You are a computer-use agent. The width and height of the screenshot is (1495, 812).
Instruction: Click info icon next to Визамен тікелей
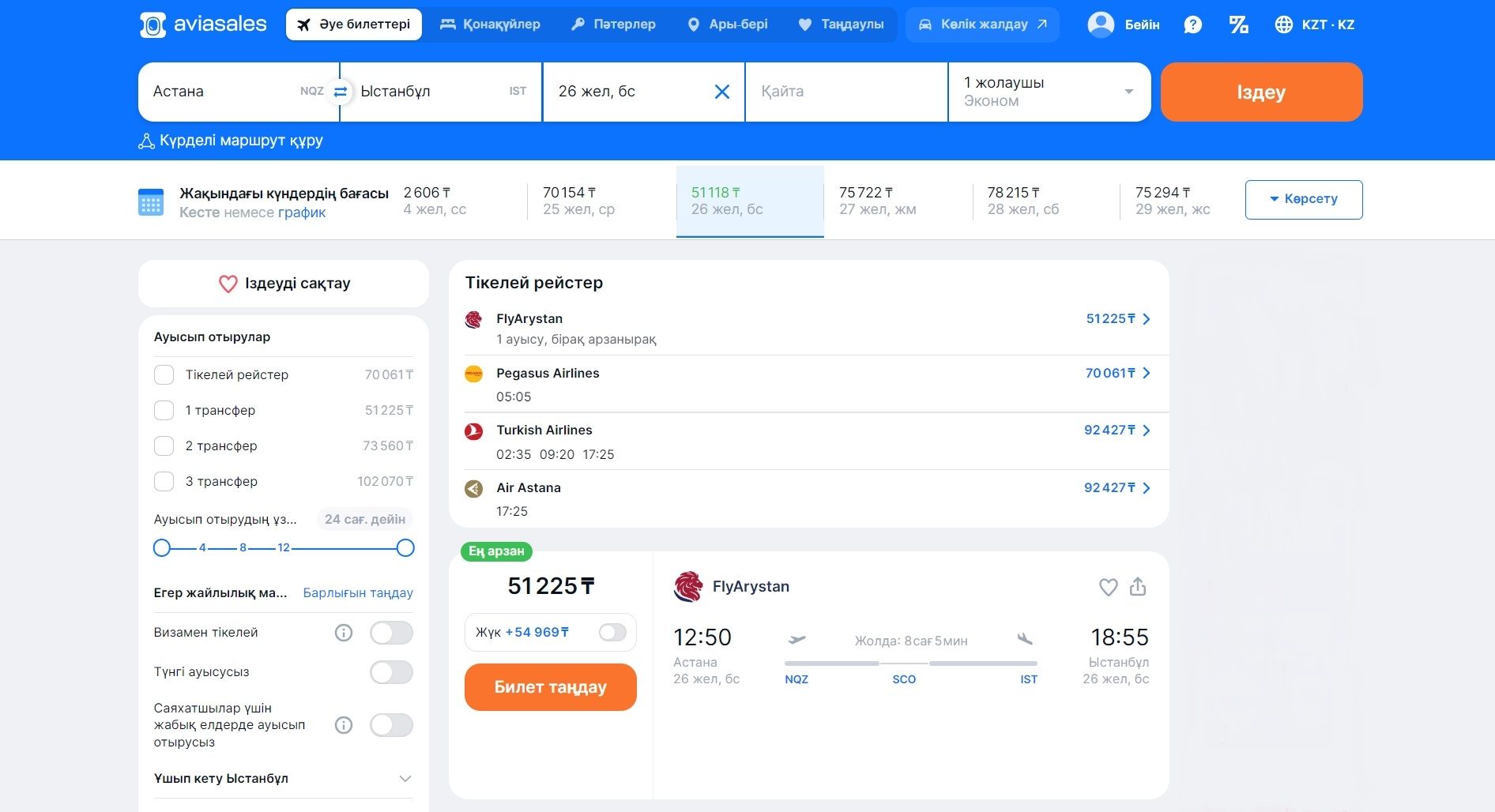pyautogui.click(x=343, y=633)
